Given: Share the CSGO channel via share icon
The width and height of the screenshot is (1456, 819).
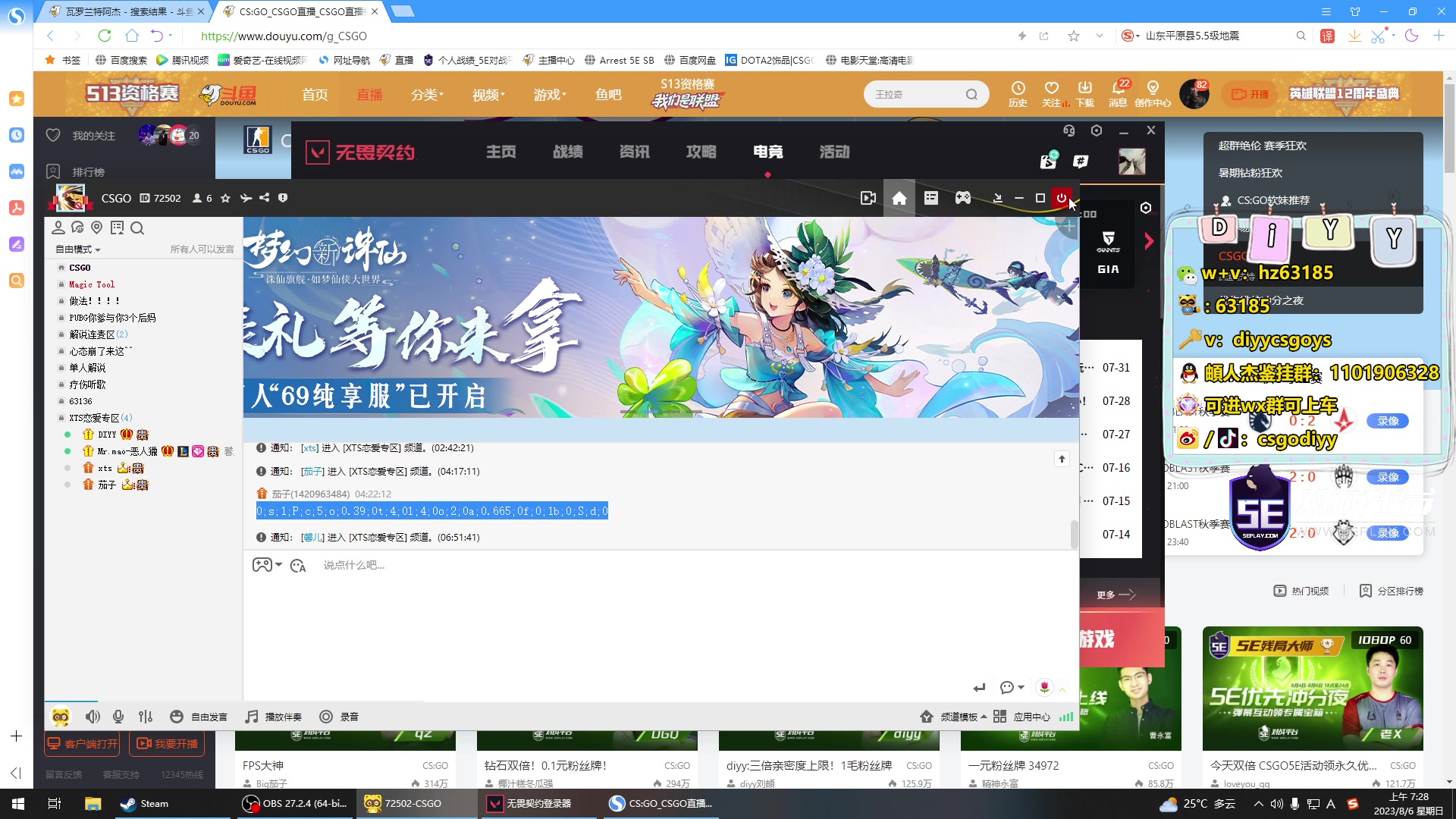Looking at the screenshot, I should click(264, 198).
